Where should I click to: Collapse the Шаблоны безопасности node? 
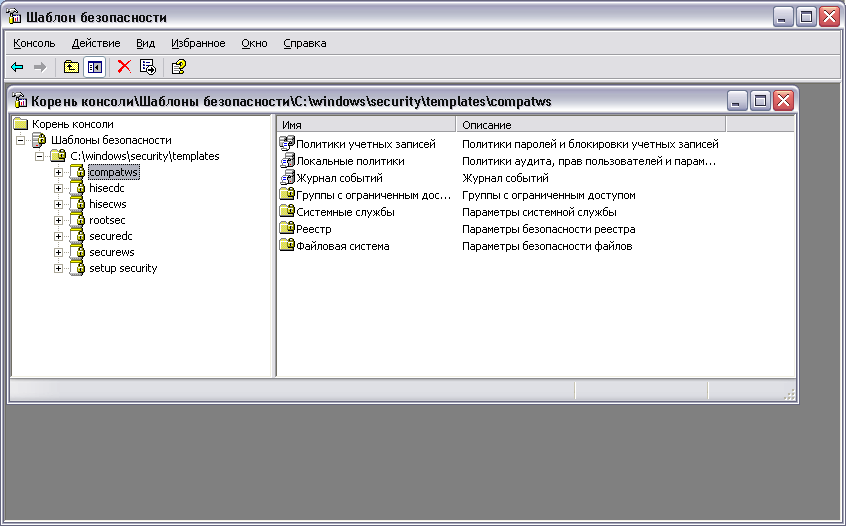[x=21, y=140]
